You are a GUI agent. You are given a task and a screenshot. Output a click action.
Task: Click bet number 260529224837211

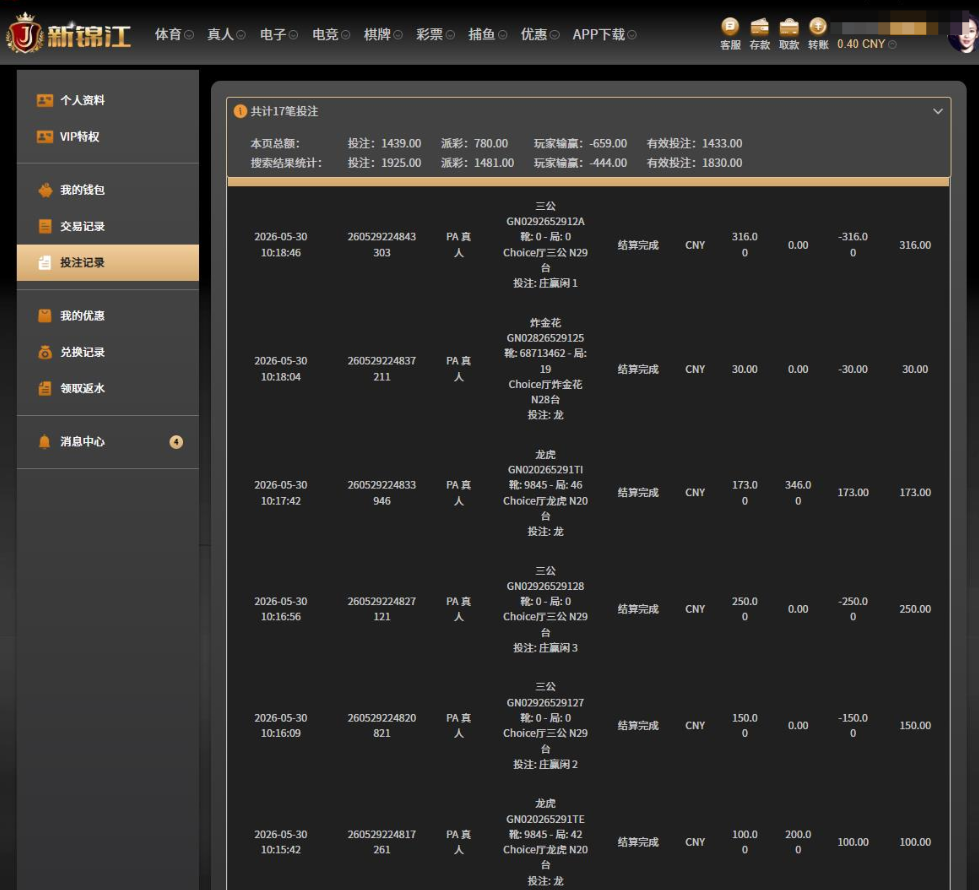tap(381, 368)
